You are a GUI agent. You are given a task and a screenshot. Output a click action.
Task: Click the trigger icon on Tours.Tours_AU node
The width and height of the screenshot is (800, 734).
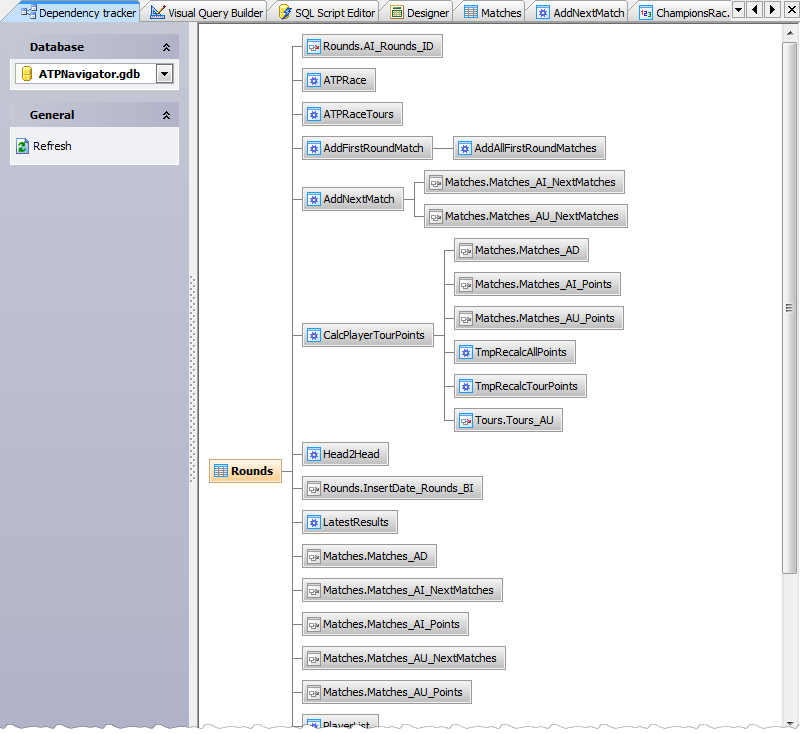pos(463,420)
